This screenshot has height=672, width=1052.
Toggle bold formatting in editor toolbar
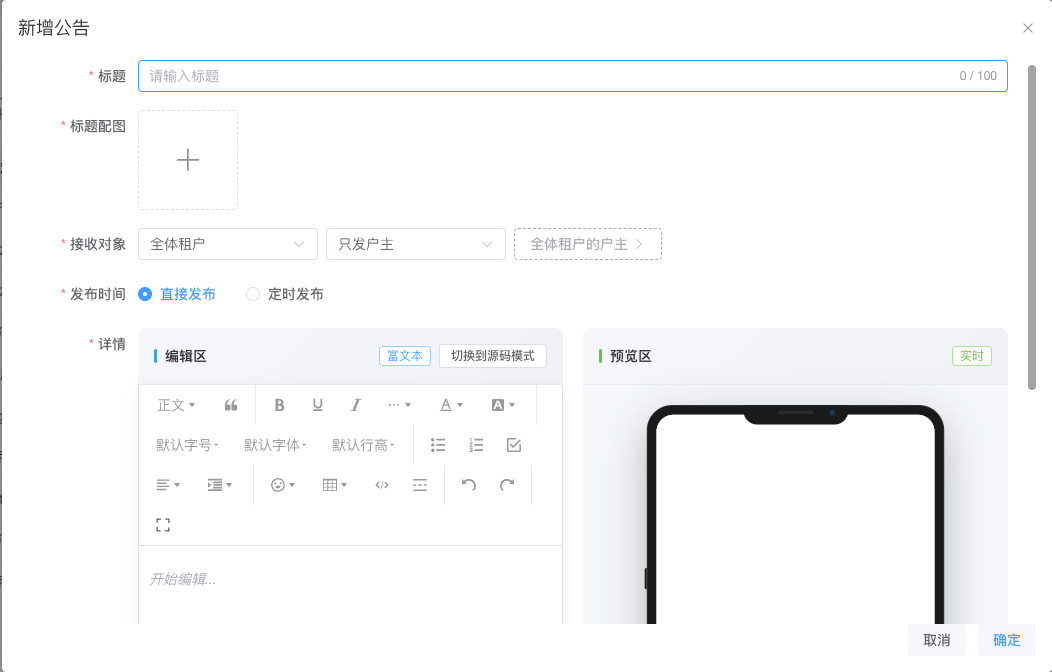[x=279, y=405]
